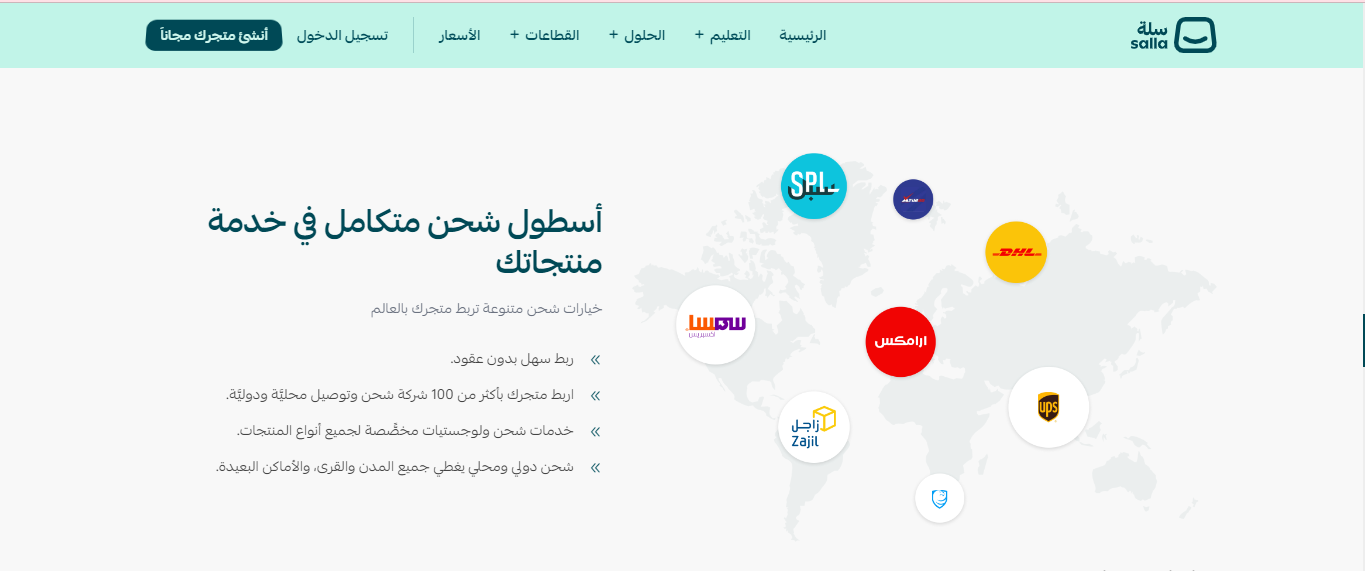1365x571 pixels.
Task: Click the blue shield icon on map
Action: [x=939, y=498]
